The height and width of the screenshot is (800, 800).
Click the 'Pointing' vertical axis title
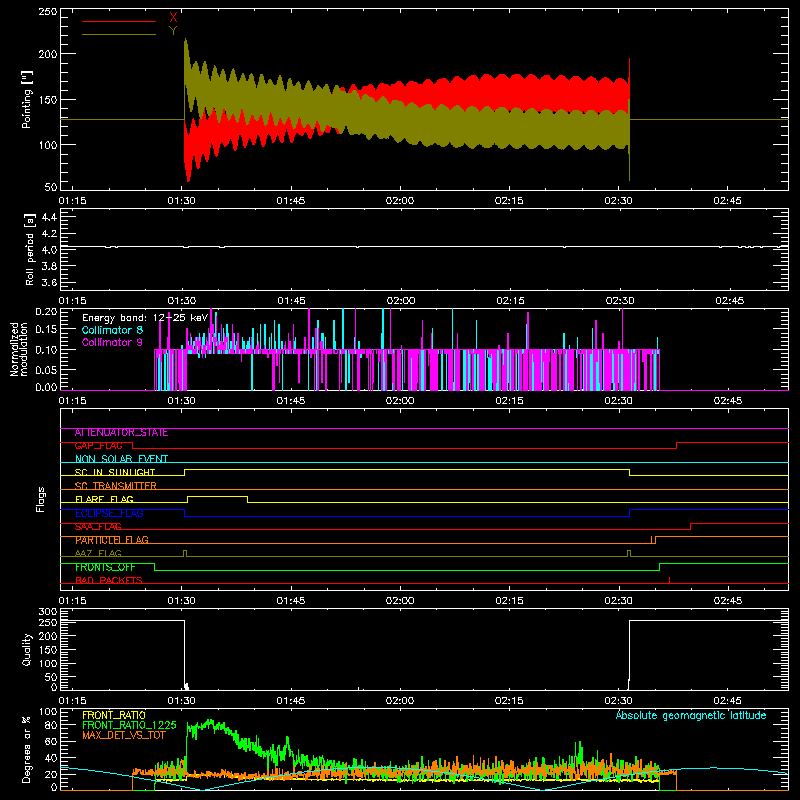(x=27, y=99)
